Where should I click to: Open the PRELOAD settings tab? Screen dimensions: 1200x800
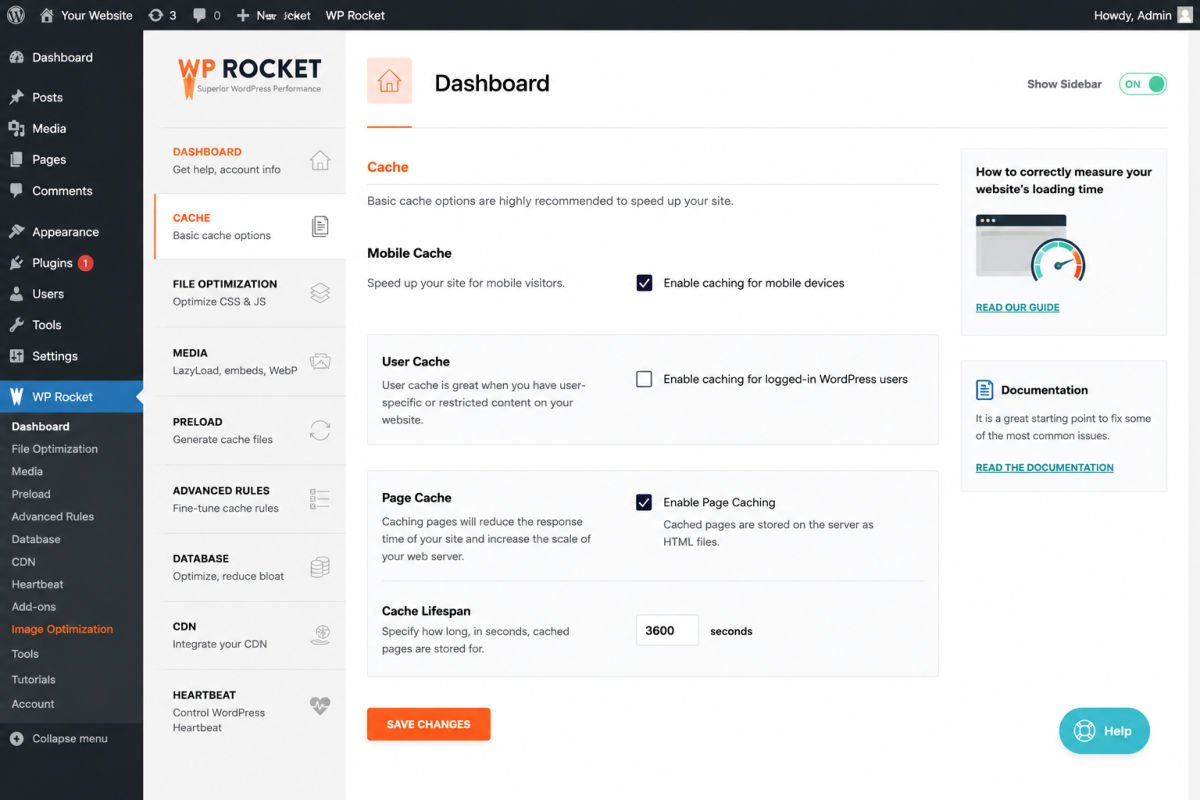coord(250,430)
